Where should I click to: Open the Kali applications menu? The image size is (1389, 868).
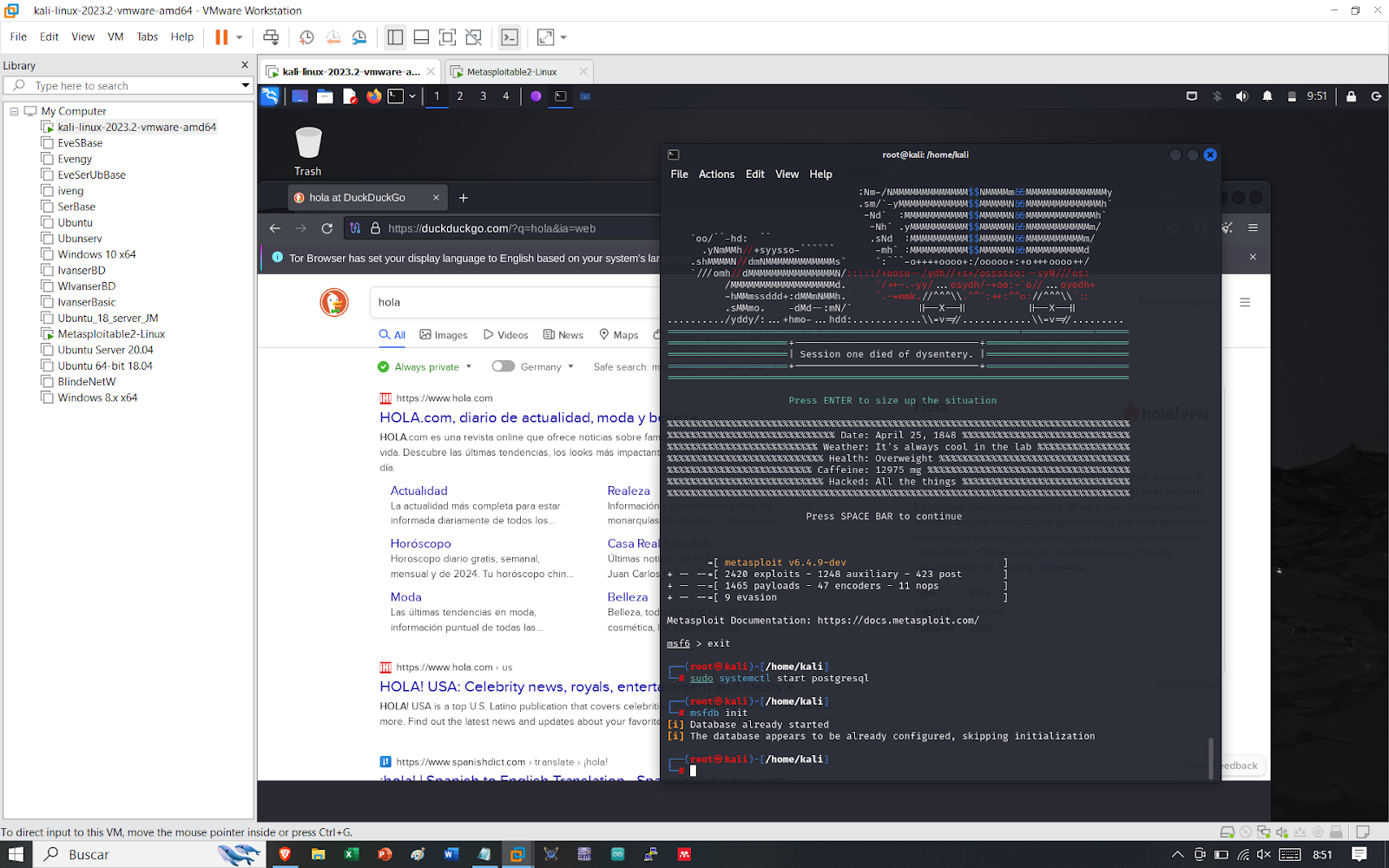click(x=270, y=96)
